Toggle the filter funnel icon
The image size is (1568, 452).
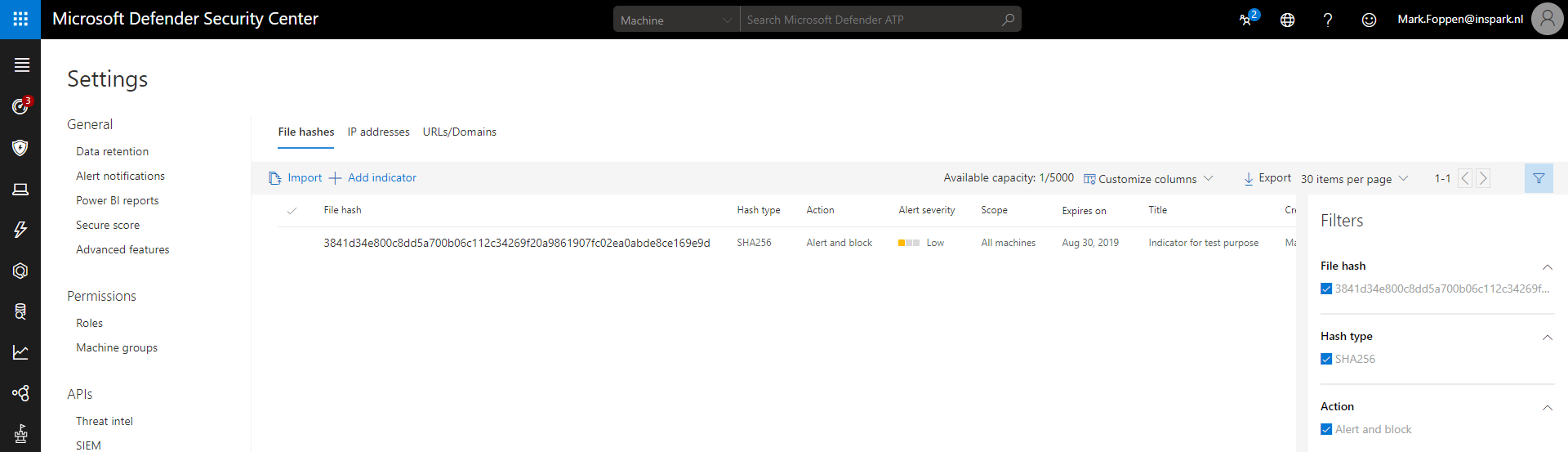point(1539,178)
